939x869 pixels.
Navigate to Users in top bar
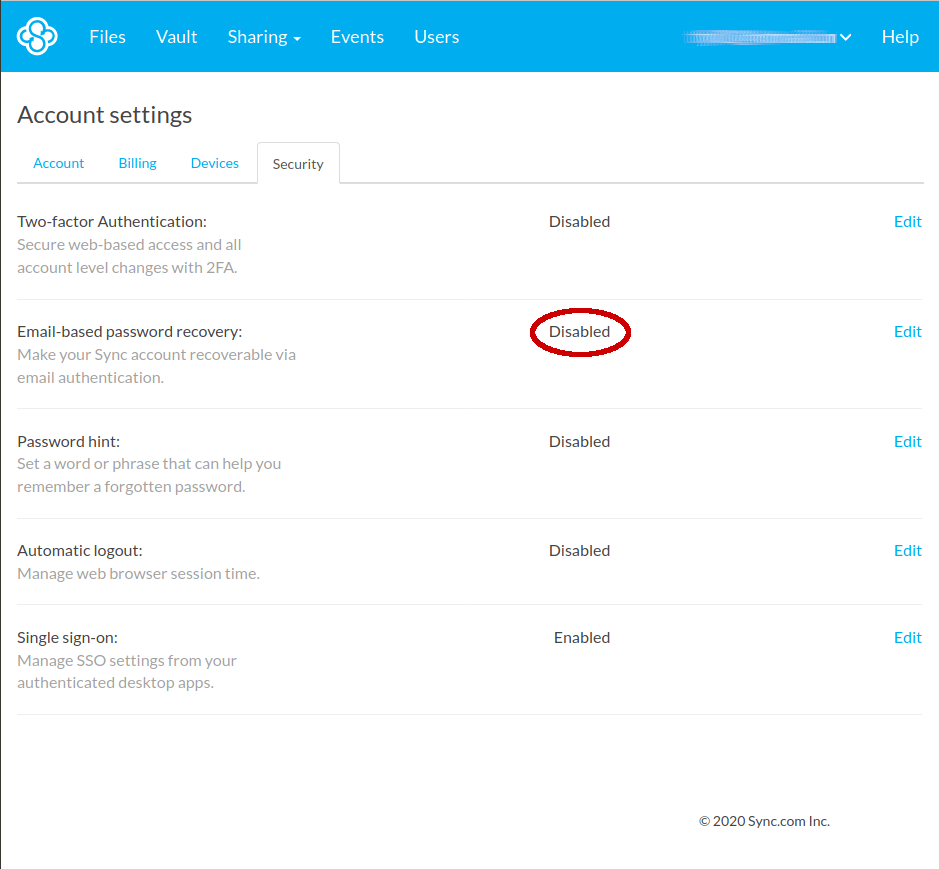click(x=437, y=37)
